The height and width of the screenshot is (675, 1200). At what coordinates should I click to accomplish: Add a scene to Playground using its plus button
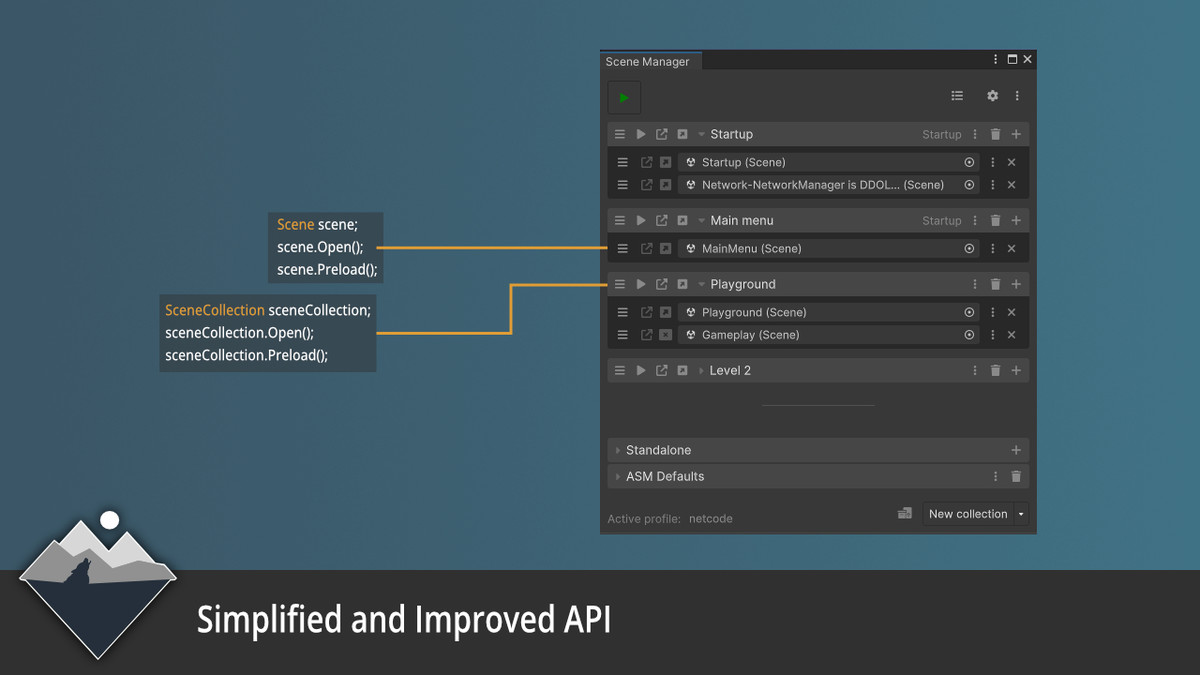tap(1015, 284)
